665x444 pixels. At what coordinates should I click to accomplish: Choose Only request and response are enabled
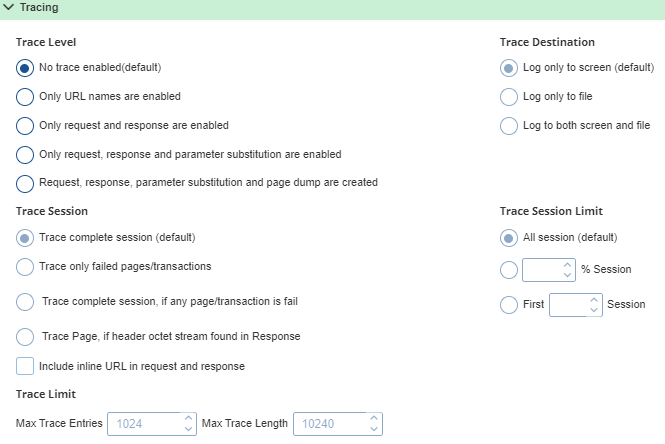click(26, 126)
